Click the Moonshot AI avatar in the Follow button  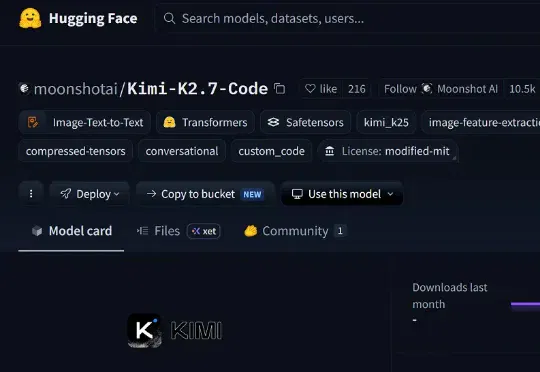coord(427,89)
